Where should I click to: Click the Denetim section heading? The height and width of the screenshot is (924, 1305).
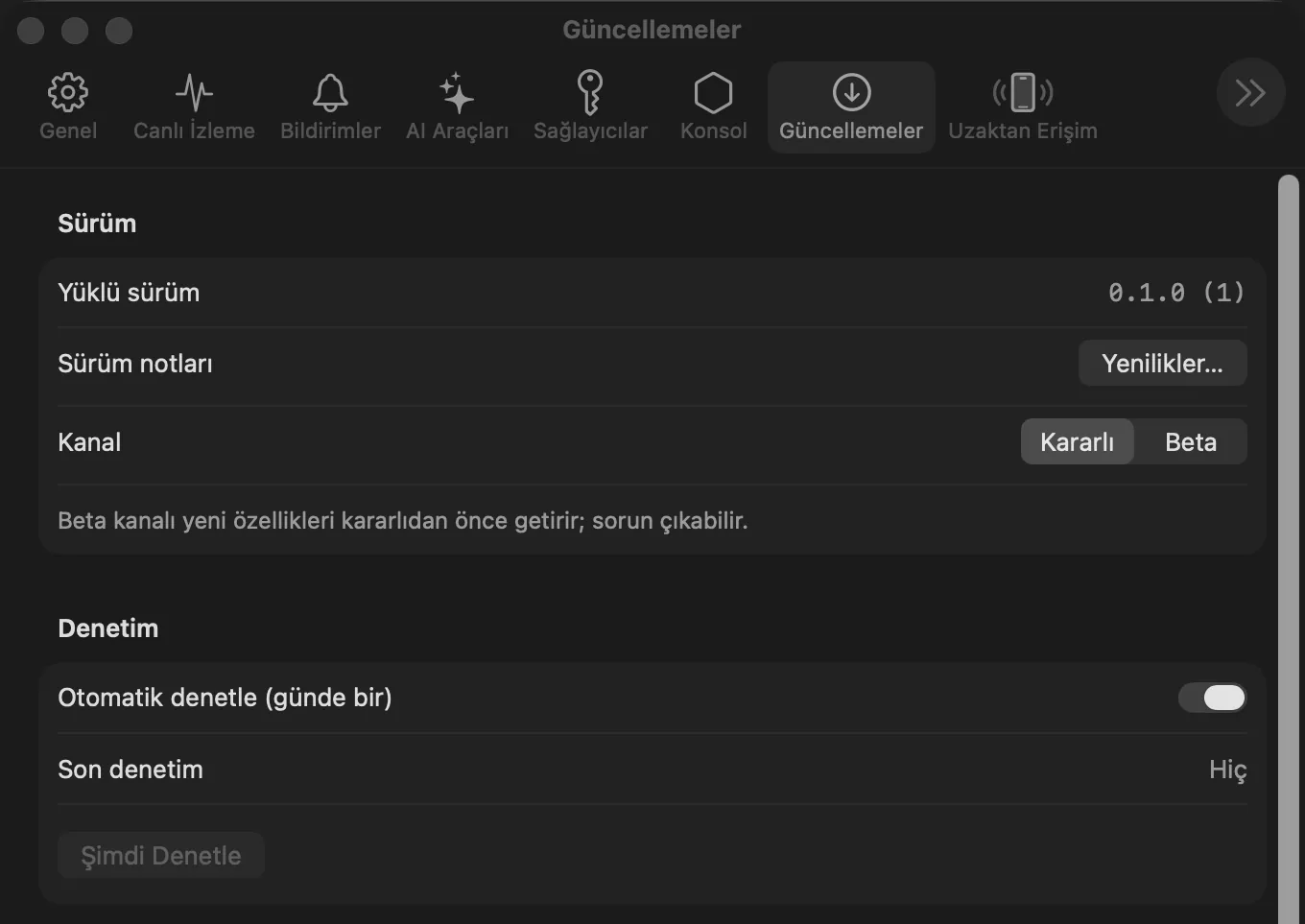pyautogui.click(x=108, y=628)
